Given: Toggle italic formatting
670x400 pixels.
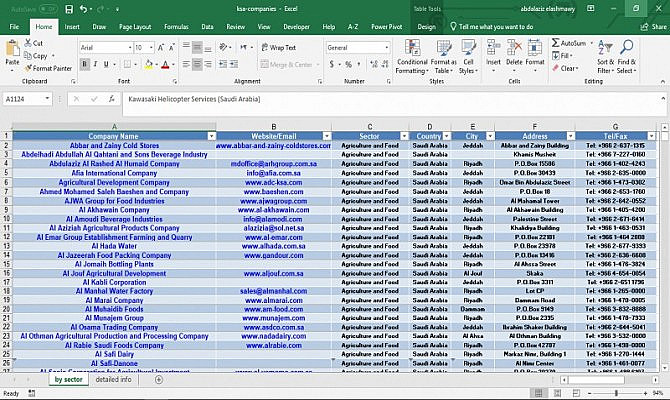Looking at the screenshot, I should pos(95,65).
